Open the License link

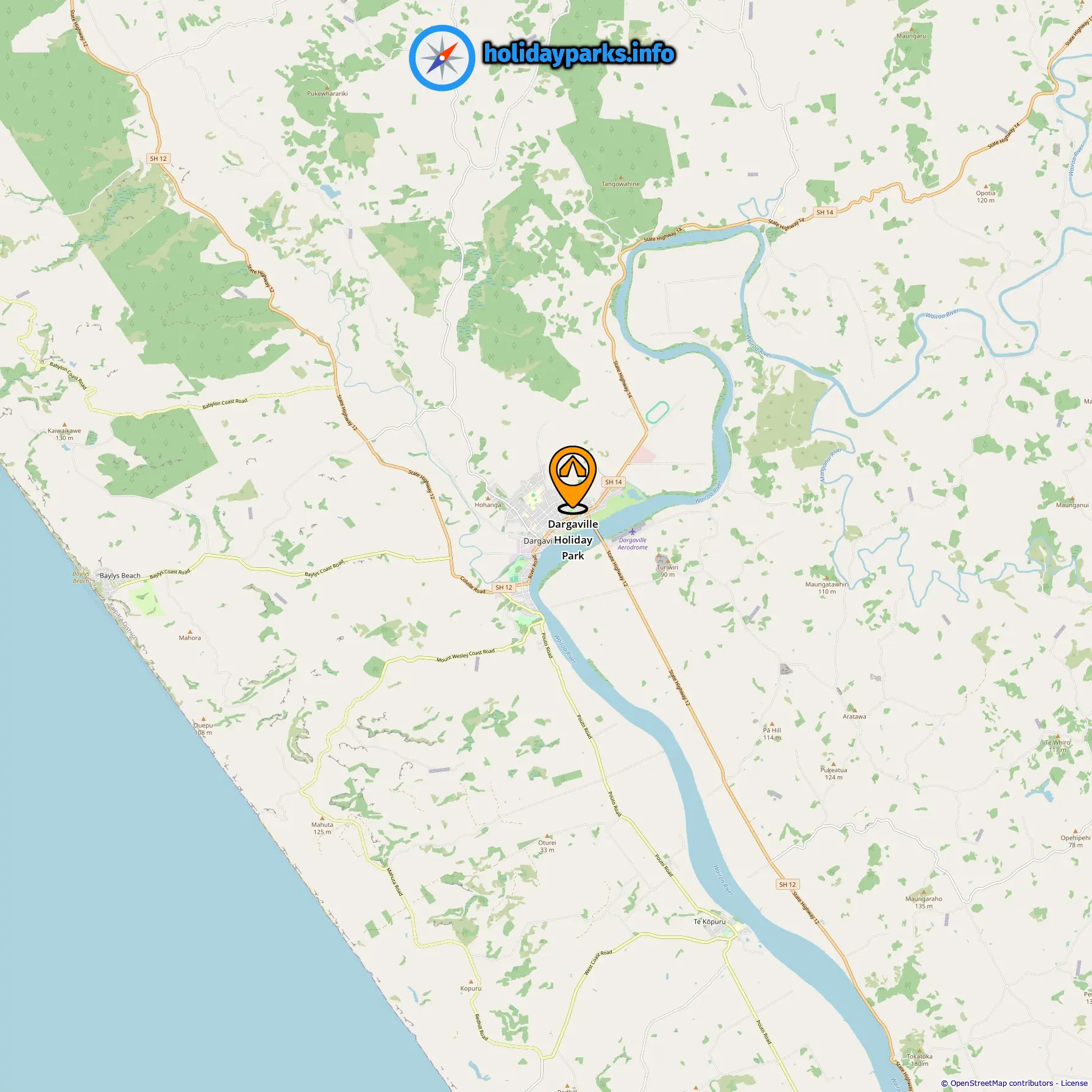[1074, 1083]
